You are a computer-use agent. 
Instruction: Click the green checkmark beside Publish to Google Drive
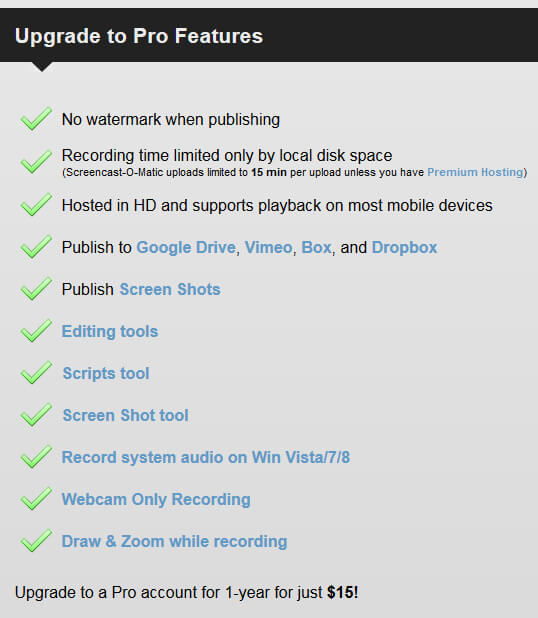click(x=36, y=246)
